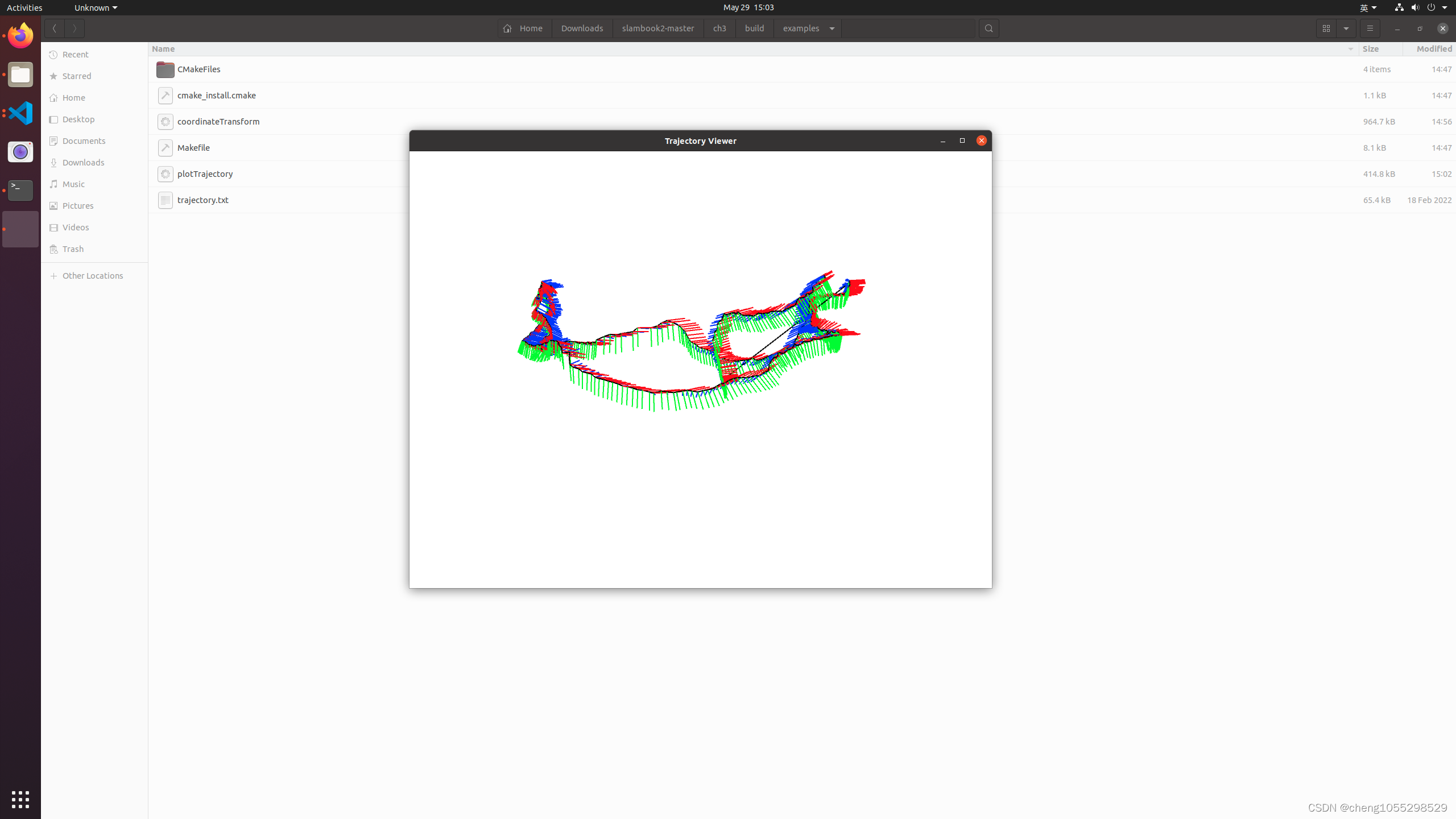Open the terminal from the dock

(20, 190)
